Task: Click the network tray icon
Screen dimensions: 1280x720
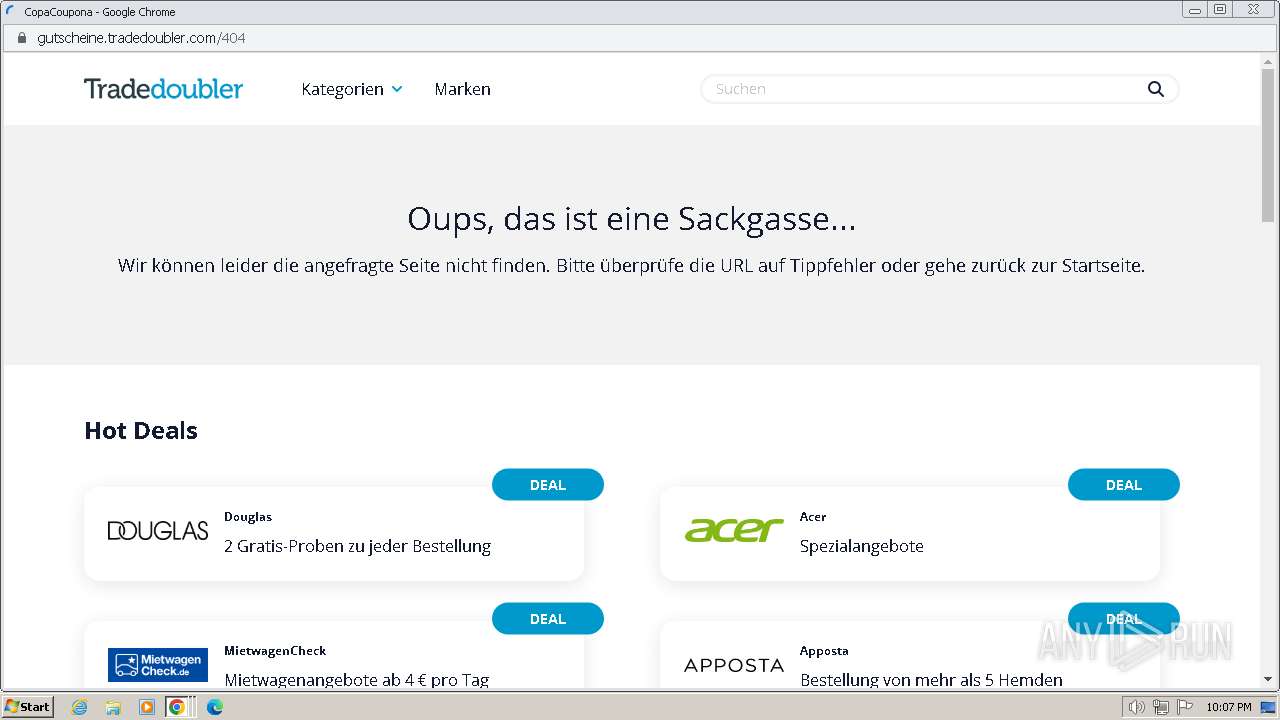Action: [x=1161, y=707]
